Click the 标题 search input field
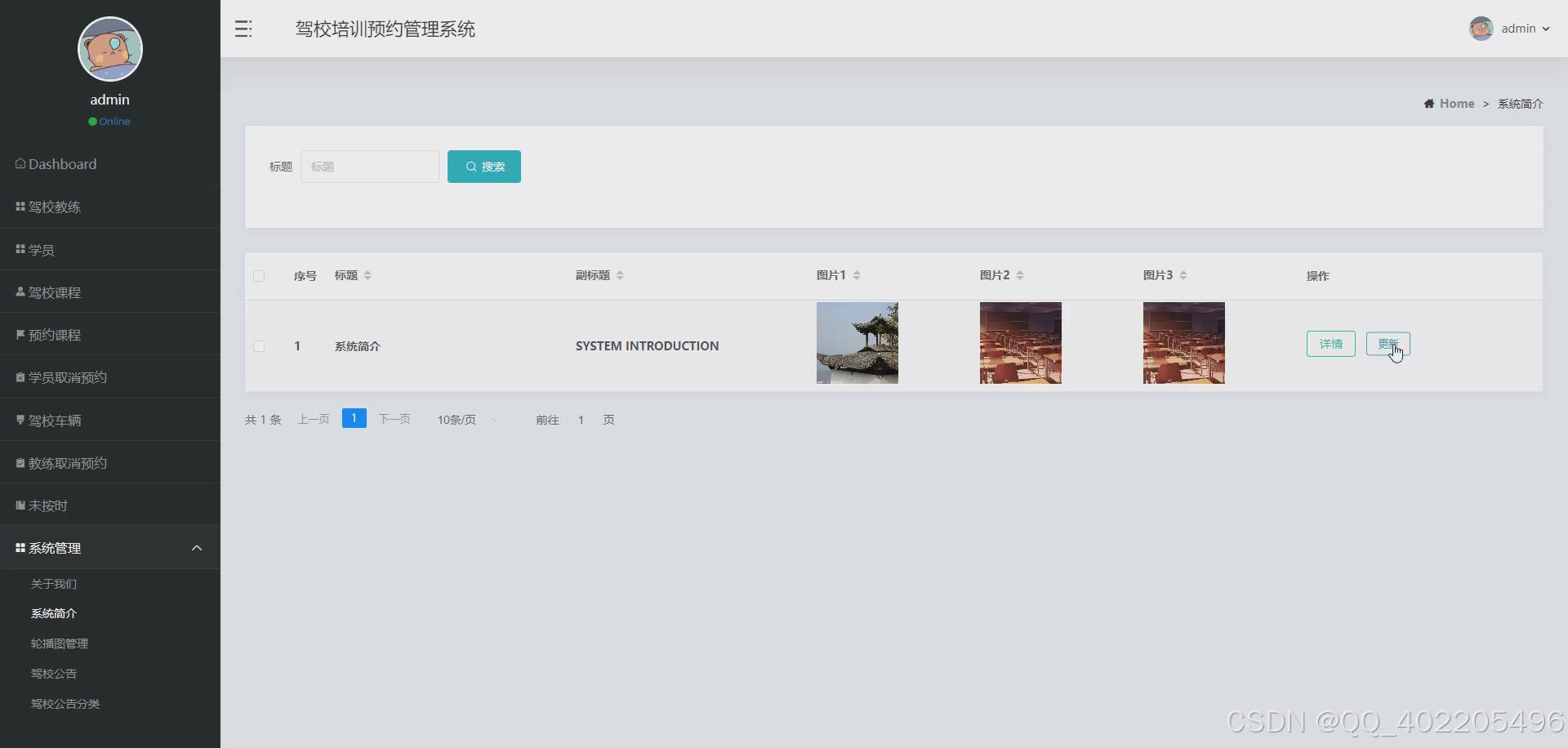 point(369,166)
